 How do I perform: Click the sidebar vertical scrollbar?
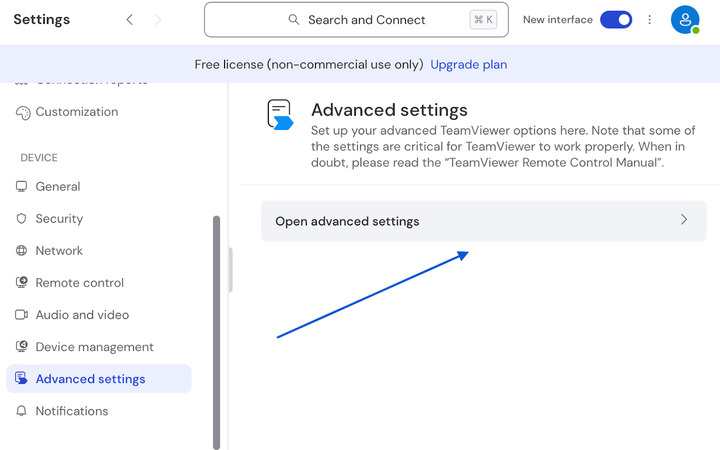tap(217, 332)
